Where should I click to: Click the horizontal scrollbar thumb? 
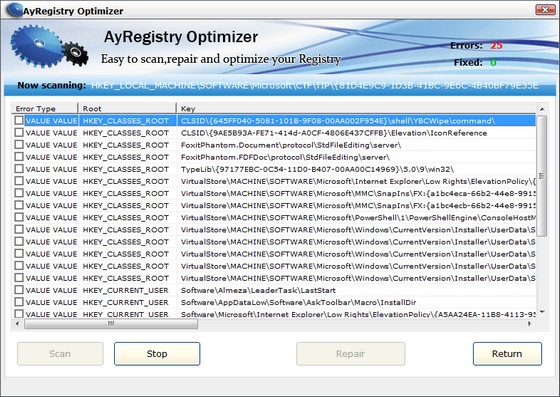[111, 323]
